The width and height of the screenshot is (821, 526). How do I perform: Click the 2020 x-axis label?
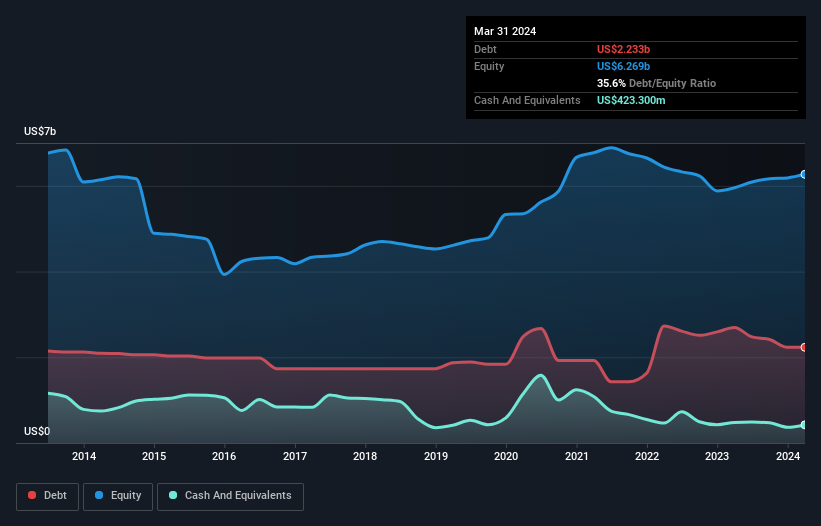point(506,456)
